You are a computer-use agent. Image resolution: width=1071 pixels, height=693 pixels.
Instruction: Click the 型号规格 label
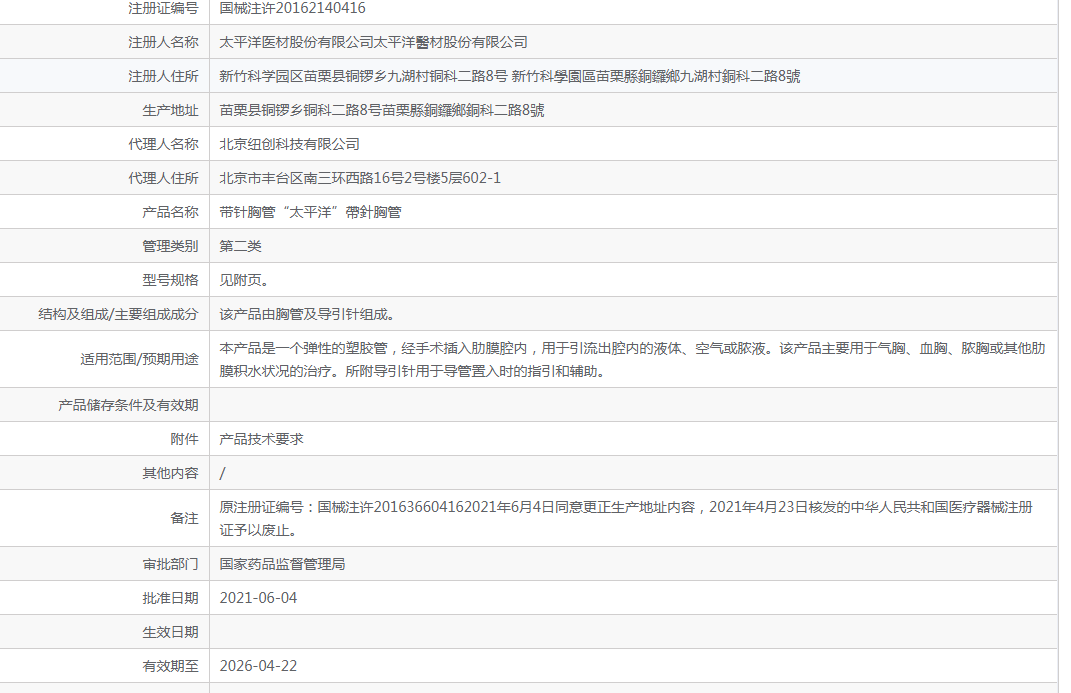pyautogui.click(x=170, y=280)
